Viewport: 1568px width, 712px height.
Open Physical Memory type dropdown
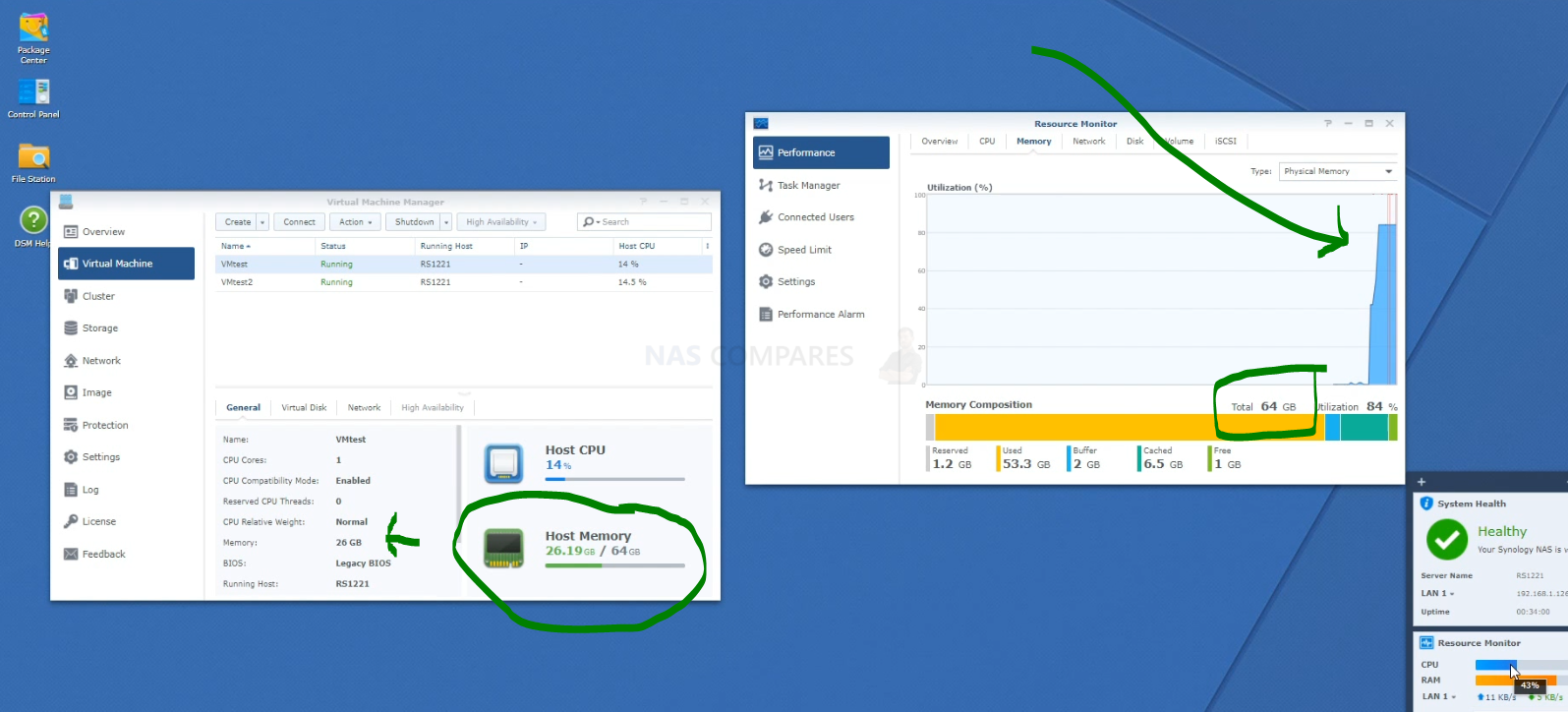[1338, 171]
